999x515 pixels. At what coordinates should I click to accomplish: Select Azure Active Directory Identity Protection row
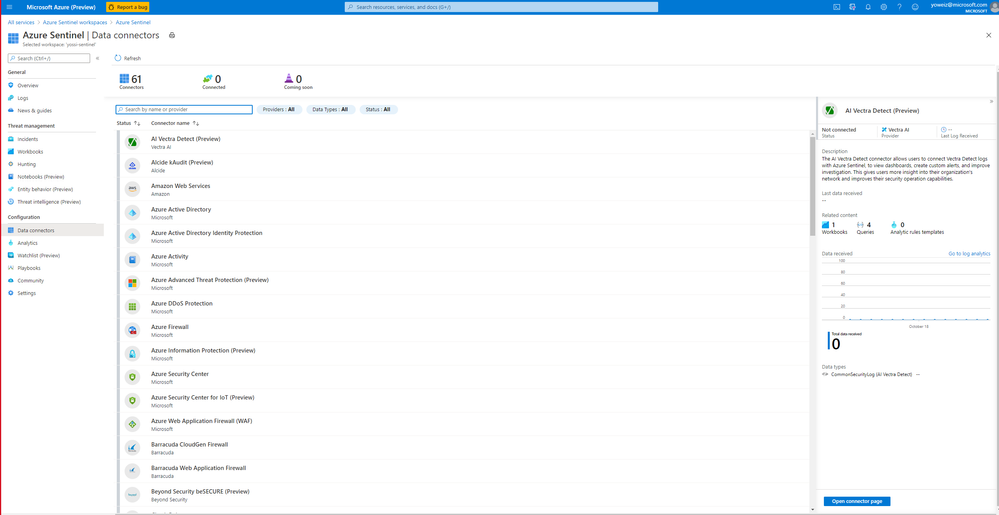pos(463,236)
